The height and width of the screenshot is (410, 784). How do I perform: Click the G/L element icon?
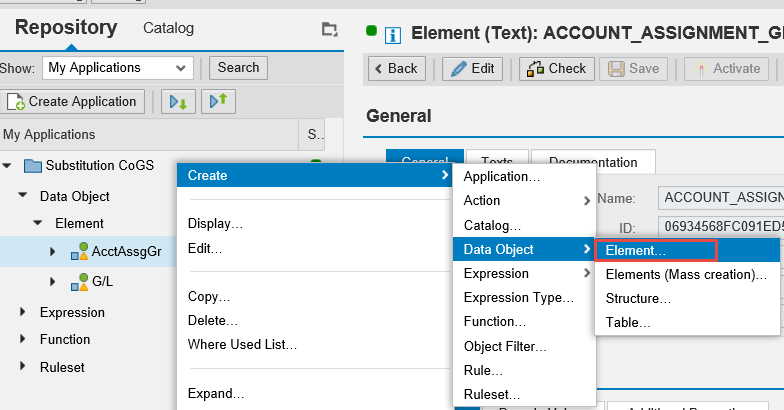pyautogui.click(x=79, y=282)
